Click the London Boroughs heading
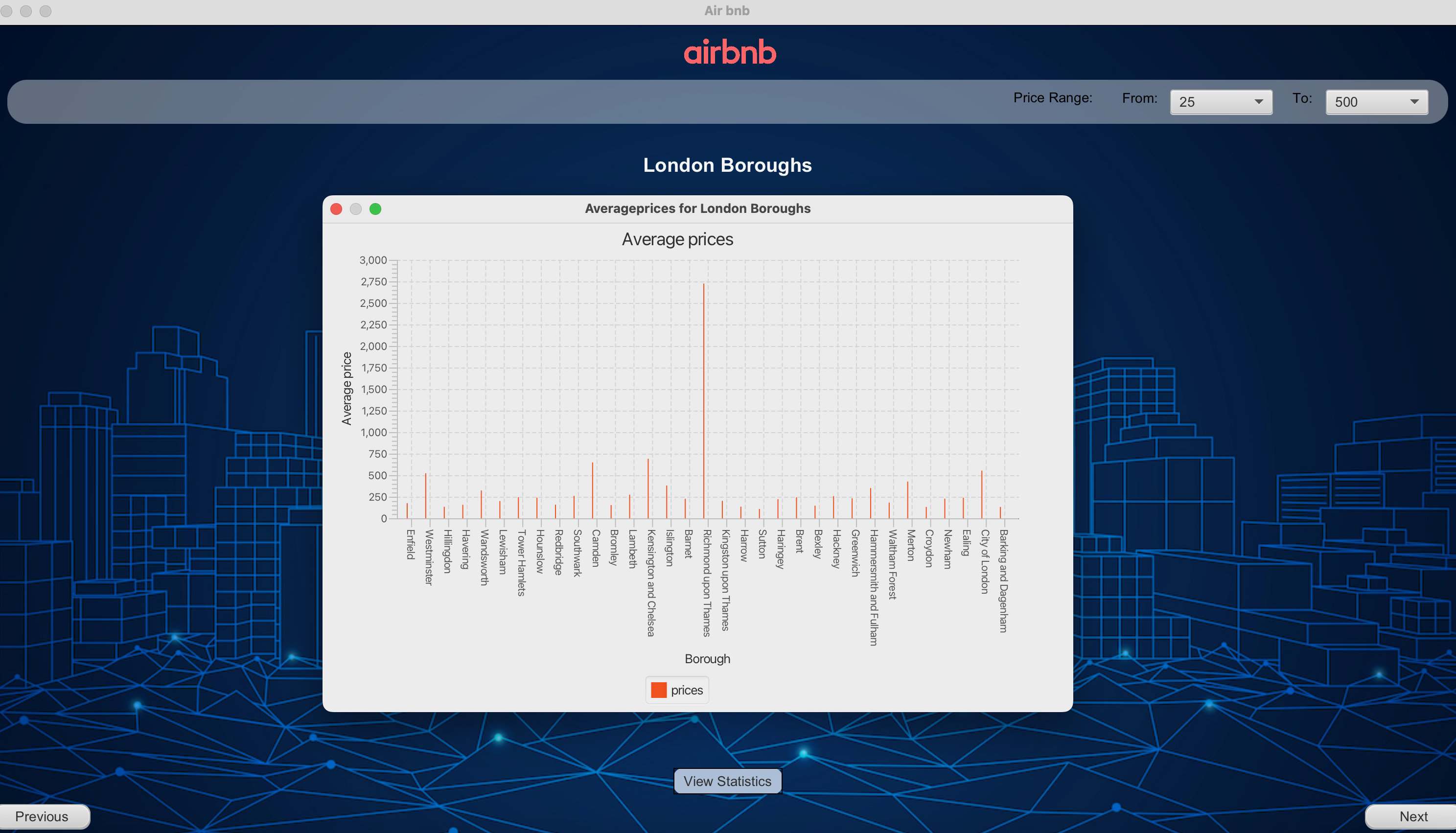 pyautogui.click(x=727, y=165)
